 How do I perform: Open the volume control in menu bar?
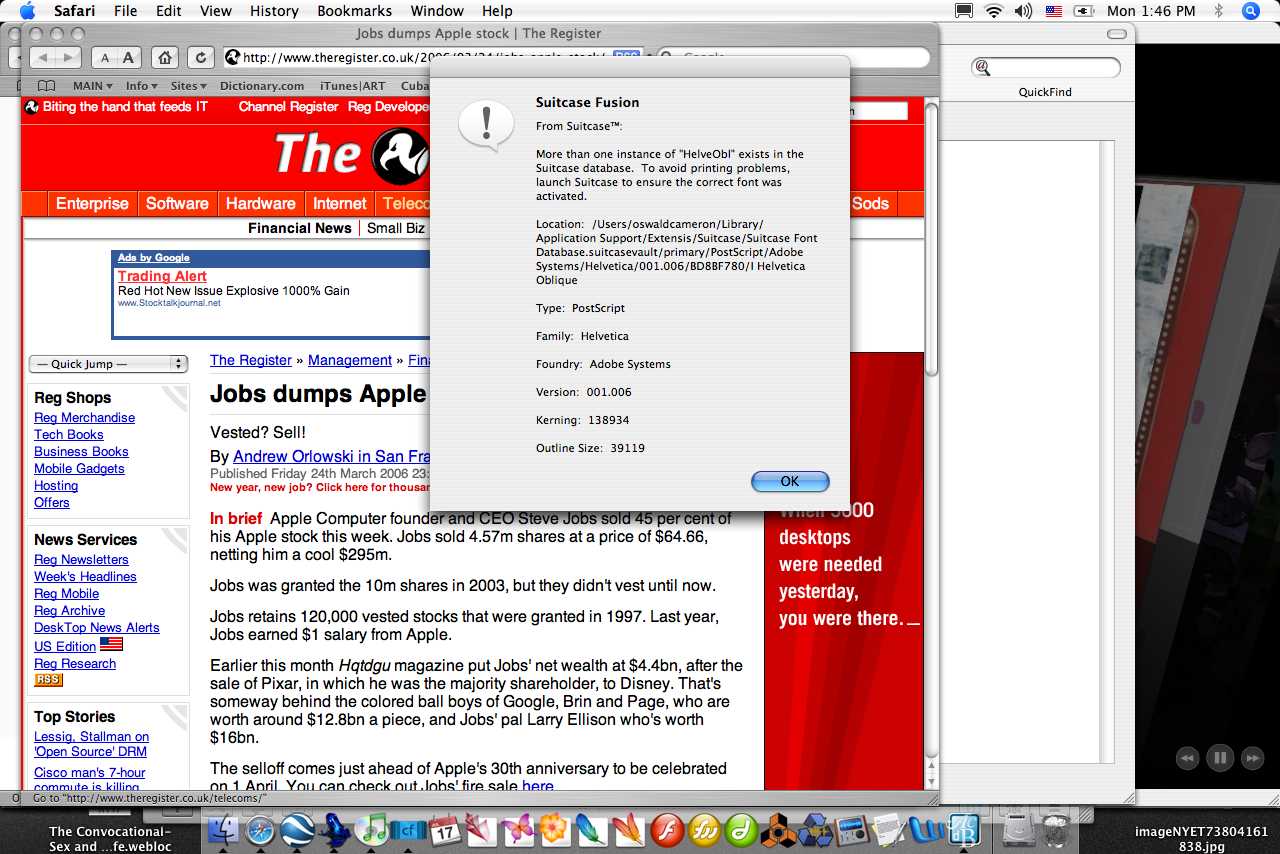pos(1023,11)
